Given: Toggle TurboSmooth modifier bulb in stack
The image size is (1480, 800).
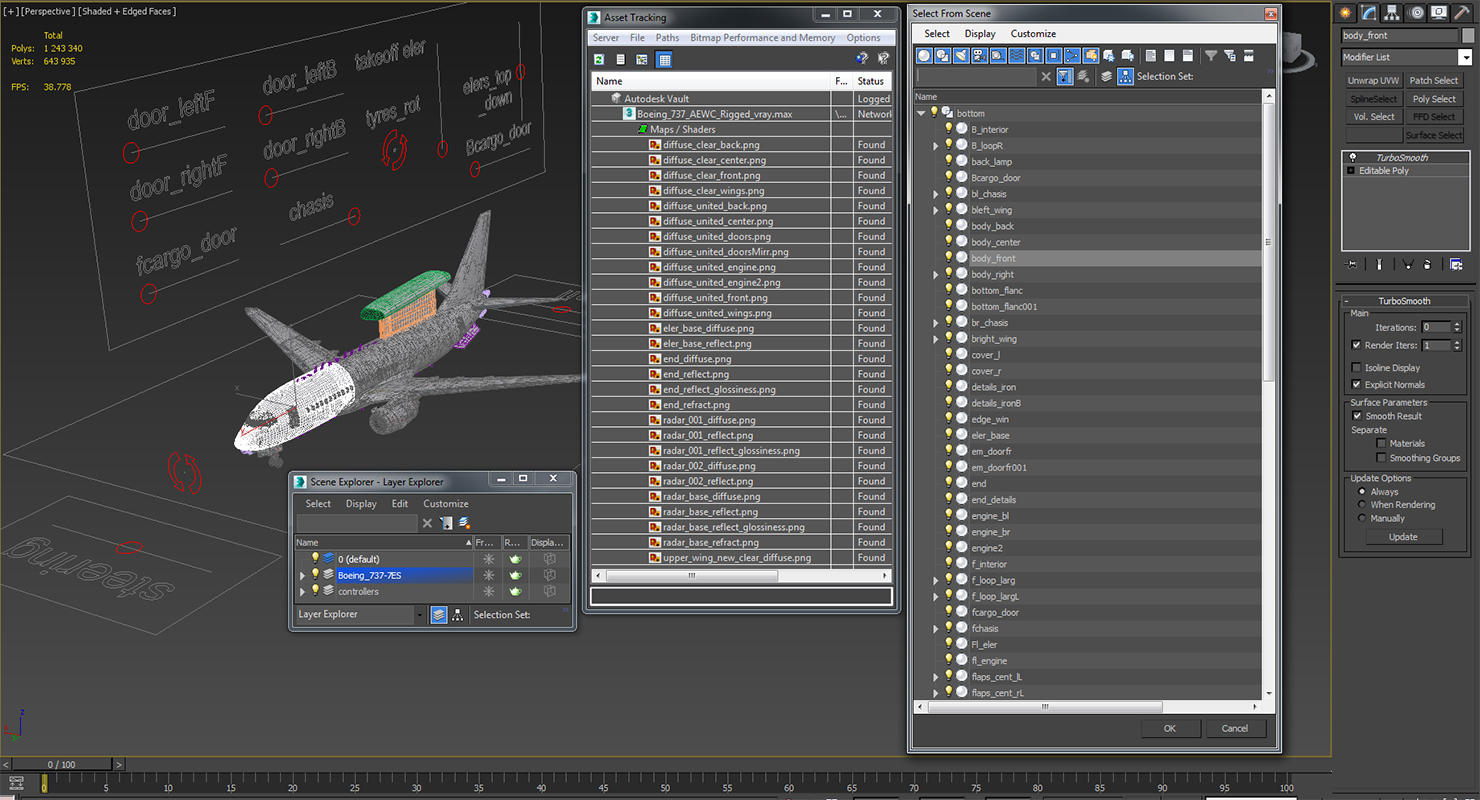Looking at the screenshot, I should pos(1352,157).
